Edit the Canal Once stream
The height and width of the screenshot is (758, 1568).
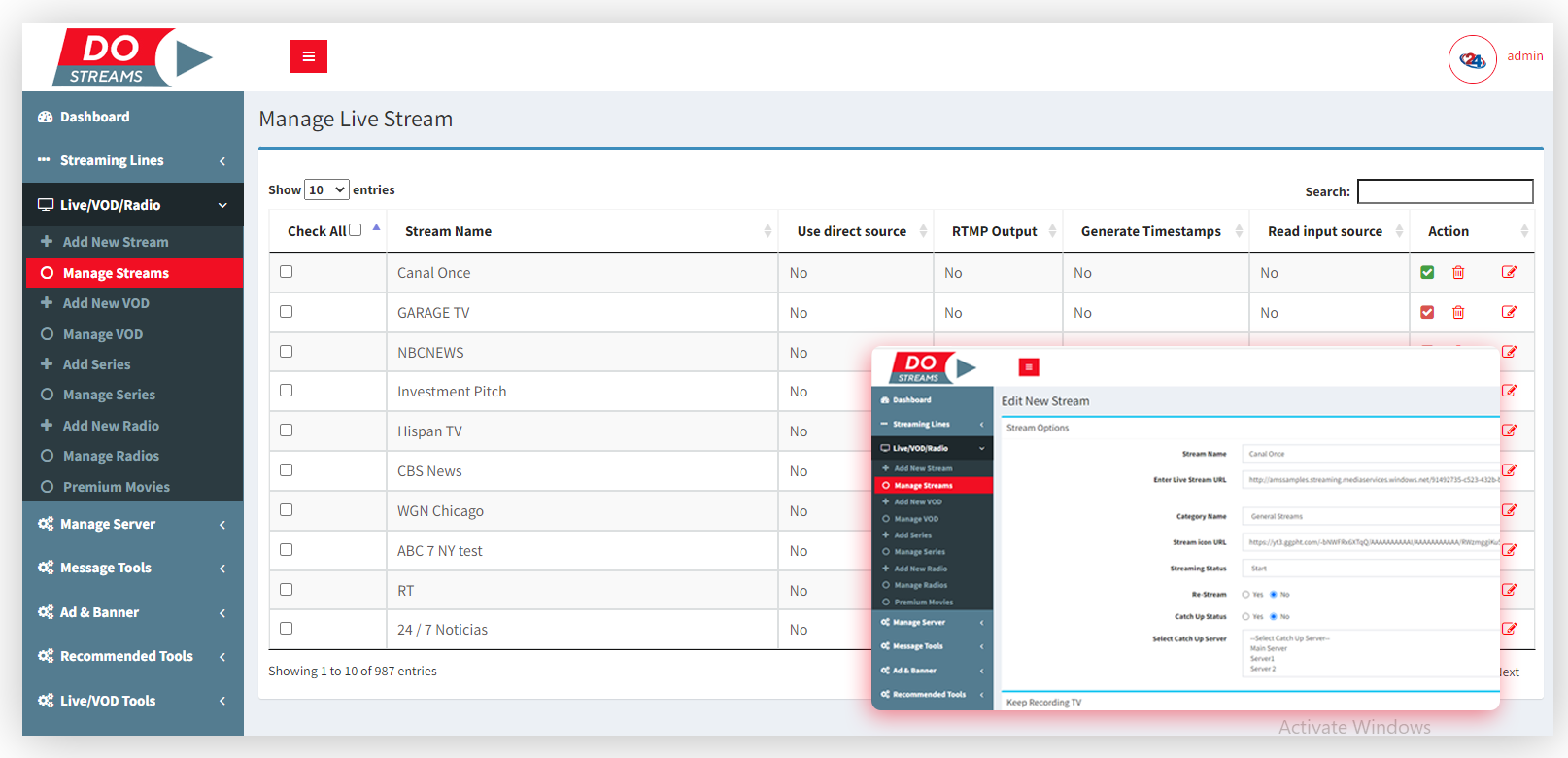1509,273
